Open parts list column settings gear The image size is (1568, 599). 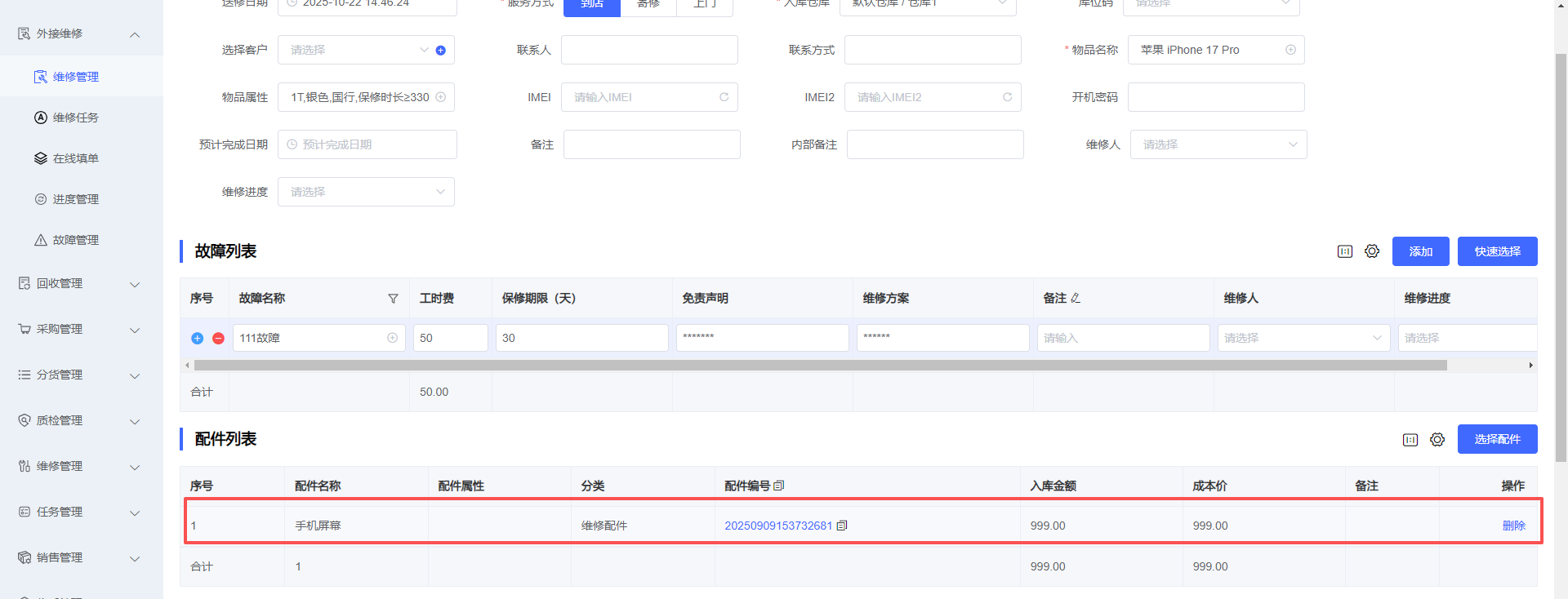(1437, 440)
